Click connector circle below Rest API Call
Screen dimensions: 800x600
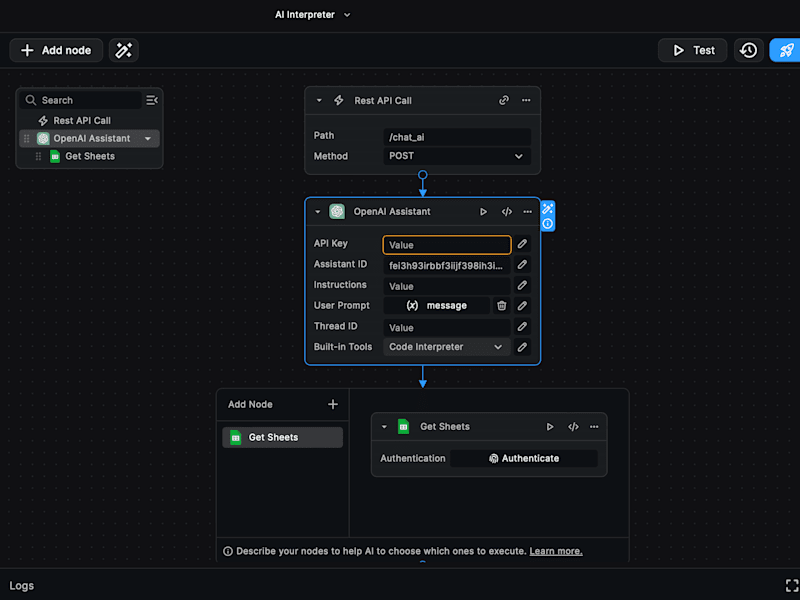click(x=422, y=175)
